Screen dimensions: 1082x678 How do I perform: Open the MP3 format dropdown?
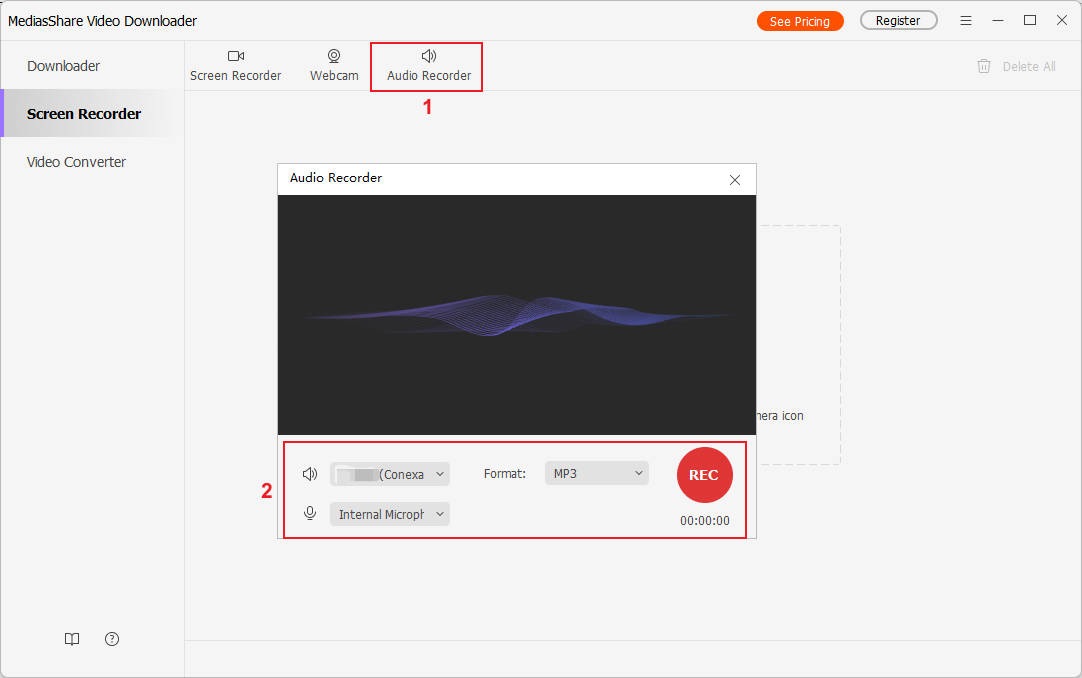596,473
